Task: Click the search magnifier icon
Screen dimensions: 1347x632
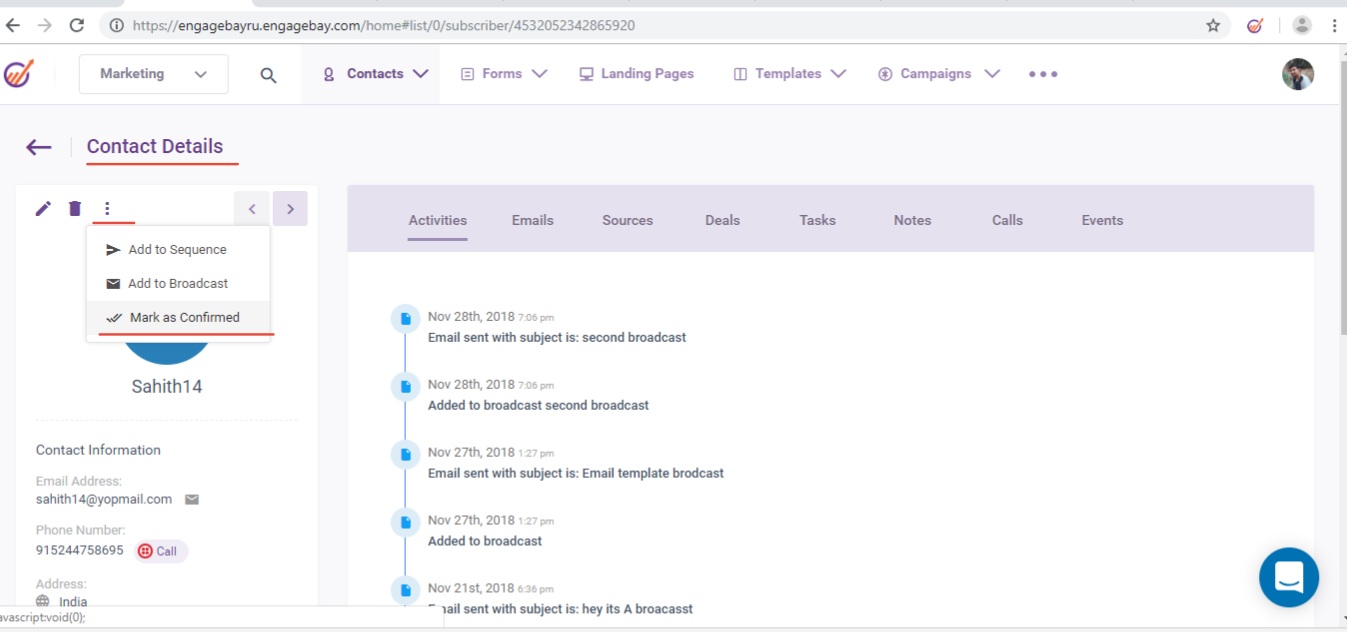Action: 268,75
